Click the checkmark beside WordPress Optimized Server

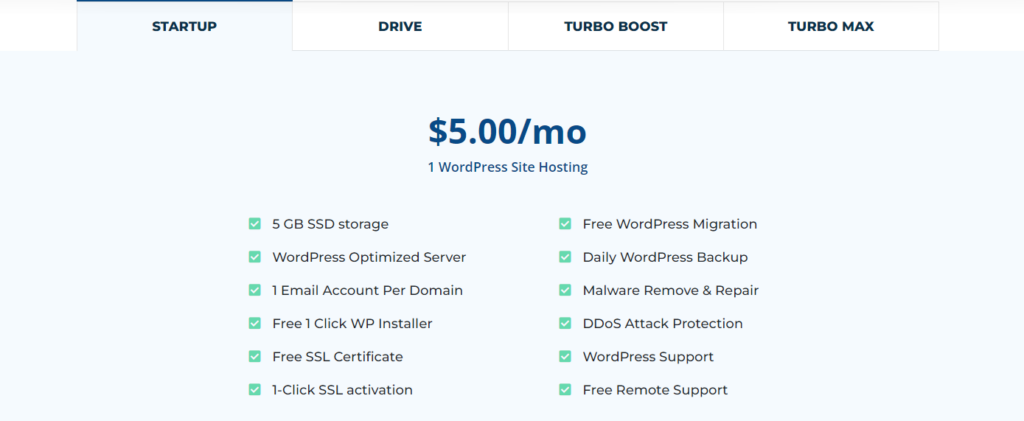(255, 257)
